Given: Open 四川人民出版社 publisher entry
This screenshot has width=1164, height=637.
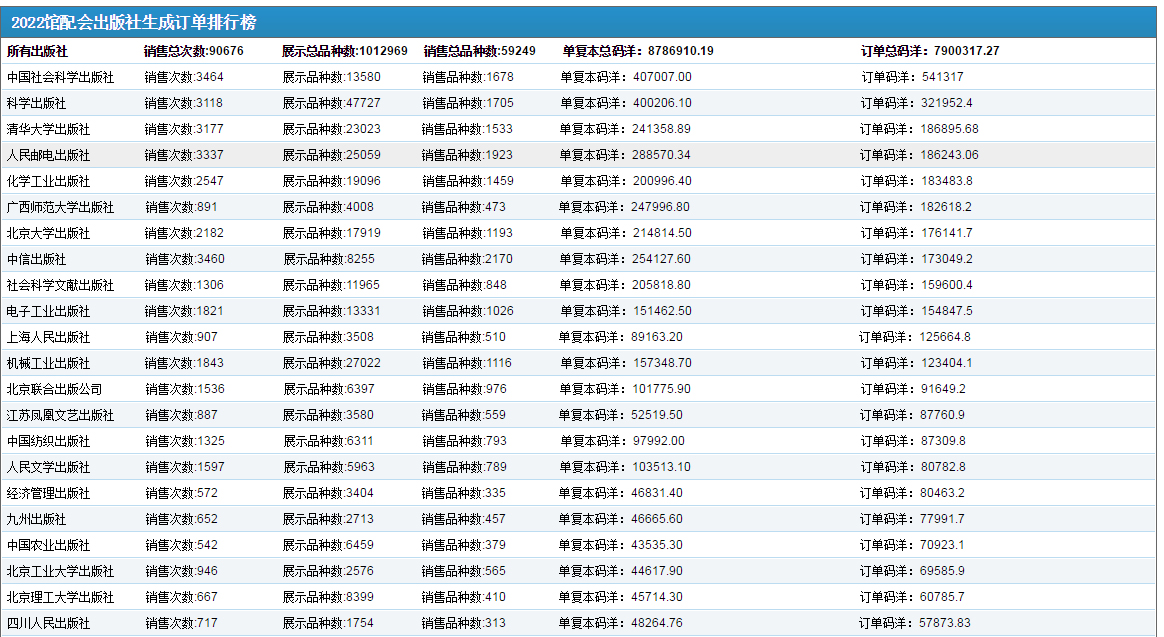Looking at the screenshot, I should [48, 623].
